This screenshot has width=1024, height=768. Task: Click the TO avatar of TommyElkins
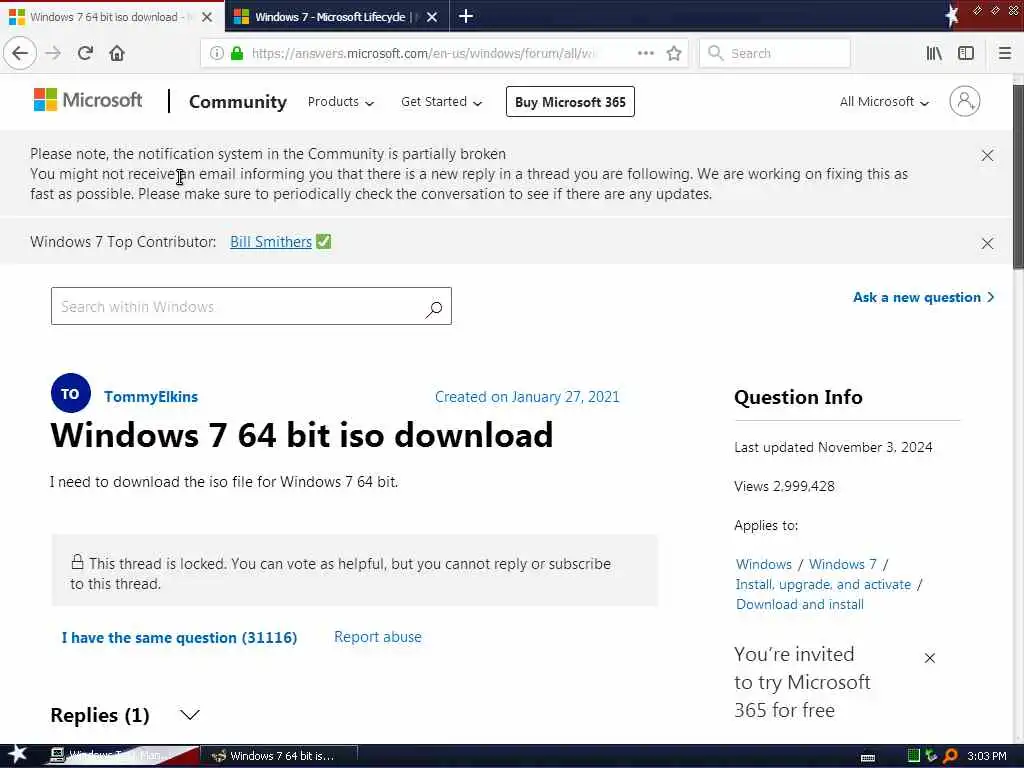point(71,393)
